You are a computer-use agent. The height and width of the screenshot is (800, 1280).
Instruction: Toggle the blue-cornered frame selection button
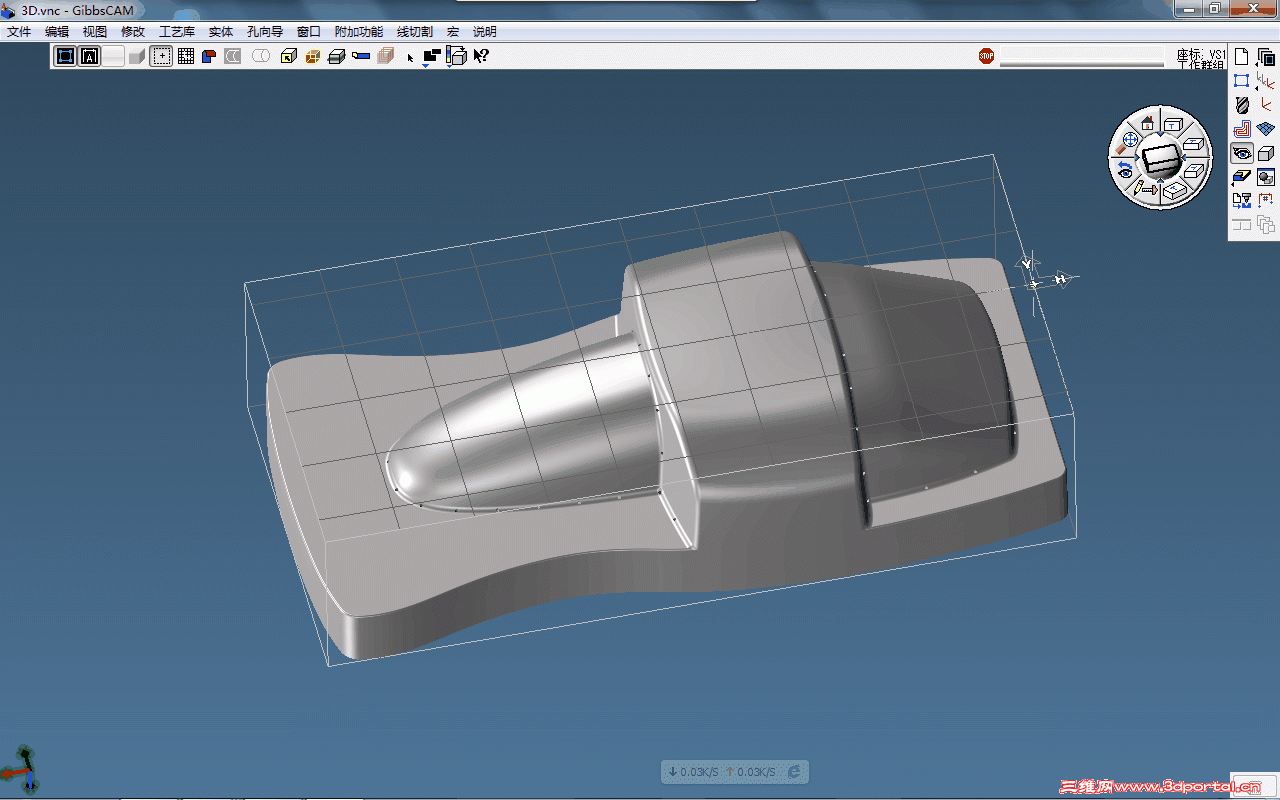click(x=66, y=56)
